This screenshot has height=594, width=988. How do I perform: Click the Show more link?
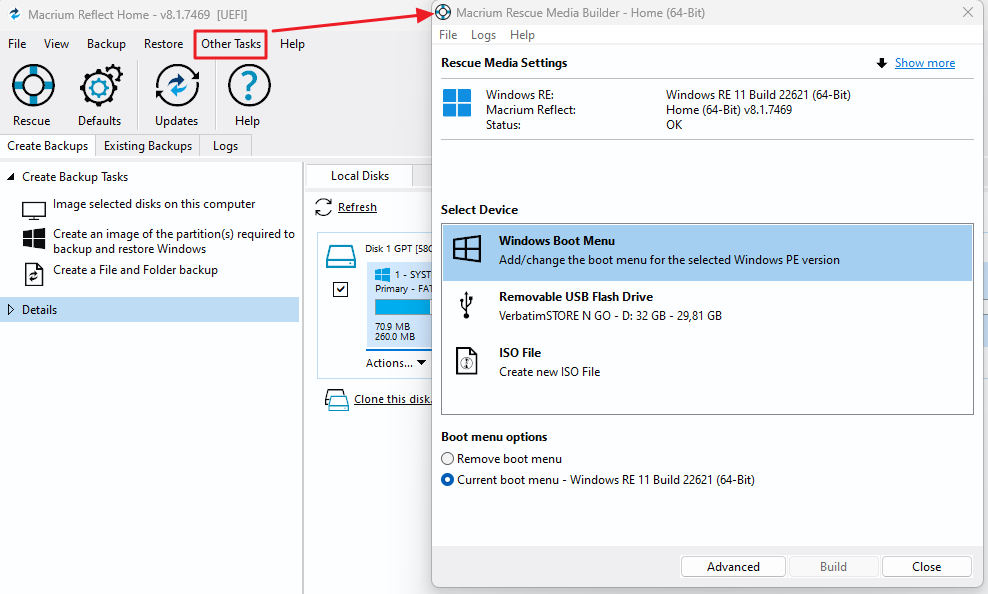(x=924, y=63)
